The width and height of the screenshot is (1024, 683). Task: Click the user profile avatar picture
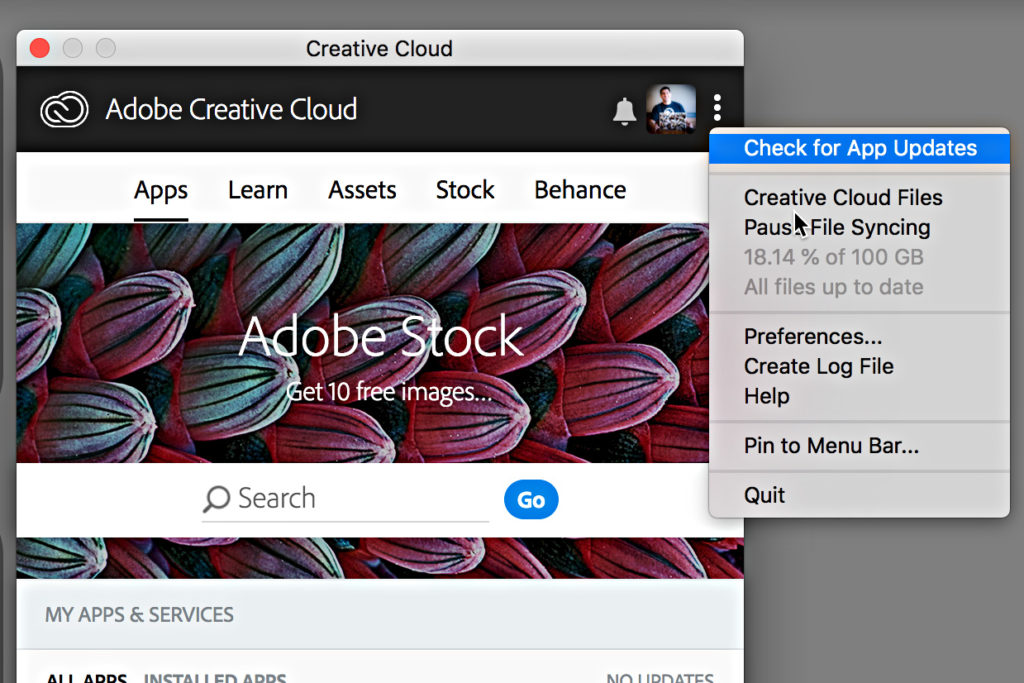pos(670,109)
